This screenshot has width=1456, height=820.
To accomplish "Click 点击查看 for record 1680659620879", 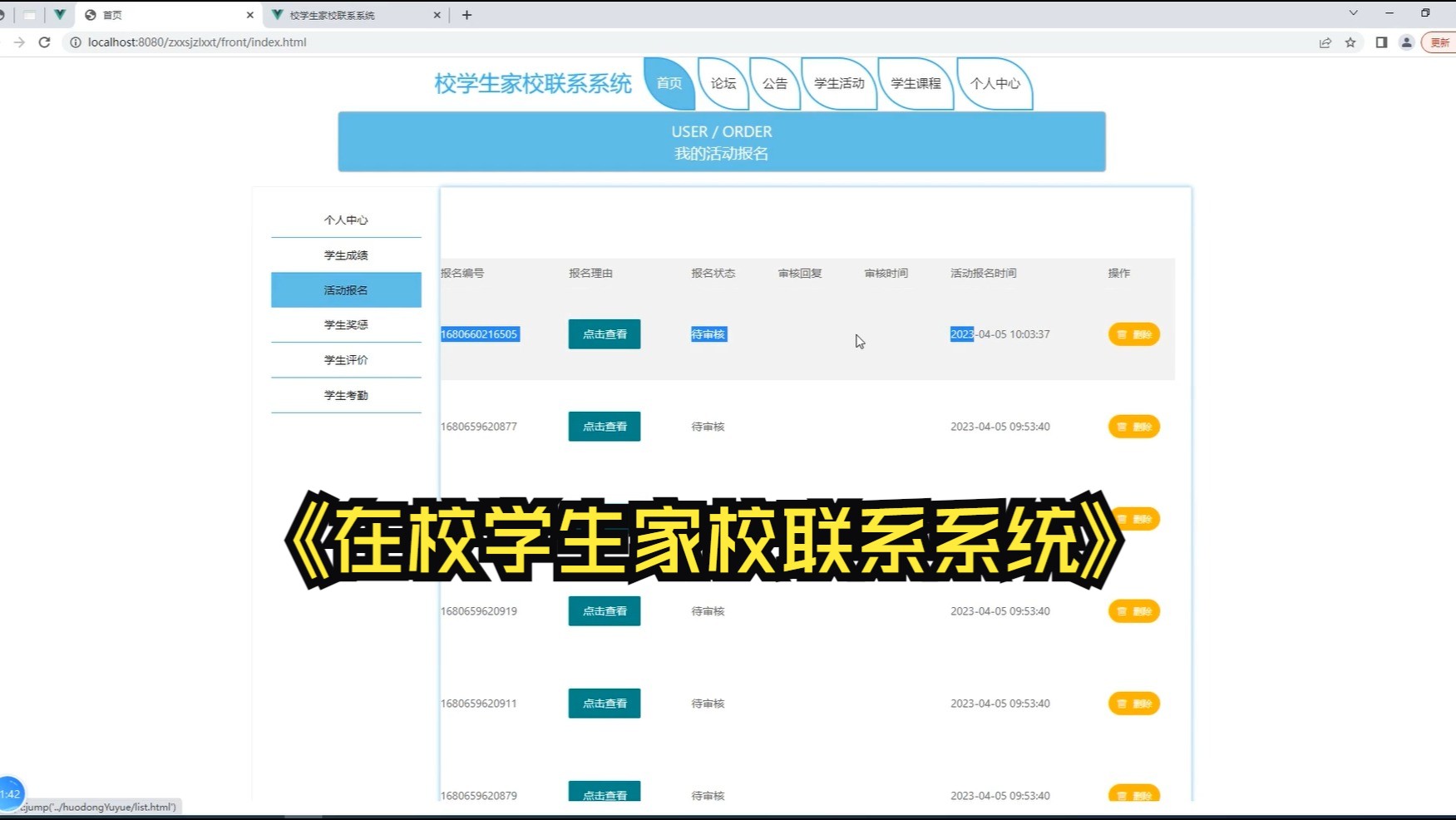I will [x=605, y=793].
